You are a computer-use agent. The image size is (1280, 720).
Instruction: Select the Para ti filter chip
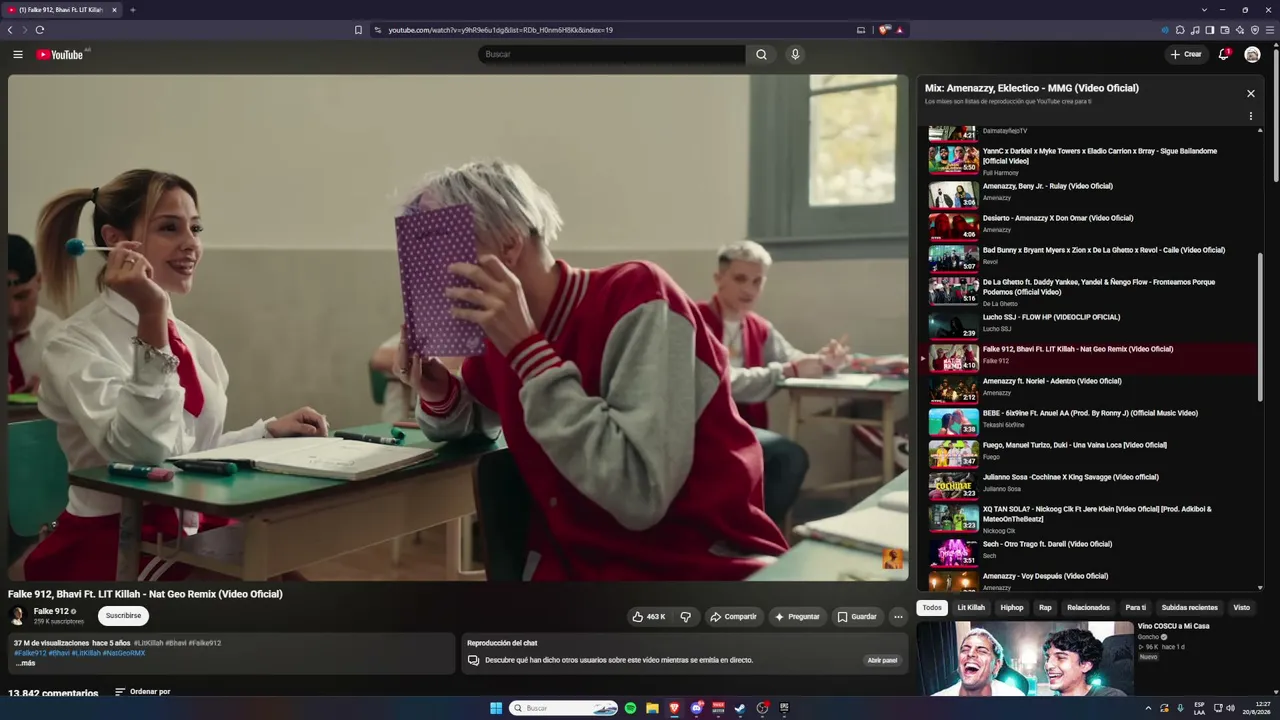click(x=1136, y=607)
